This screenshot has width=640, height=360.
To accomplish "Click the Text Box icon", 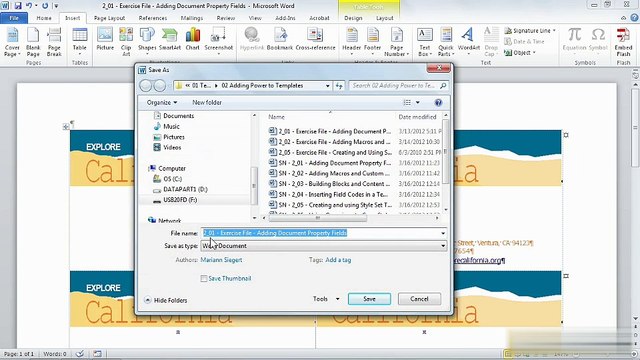I will 424,42.
